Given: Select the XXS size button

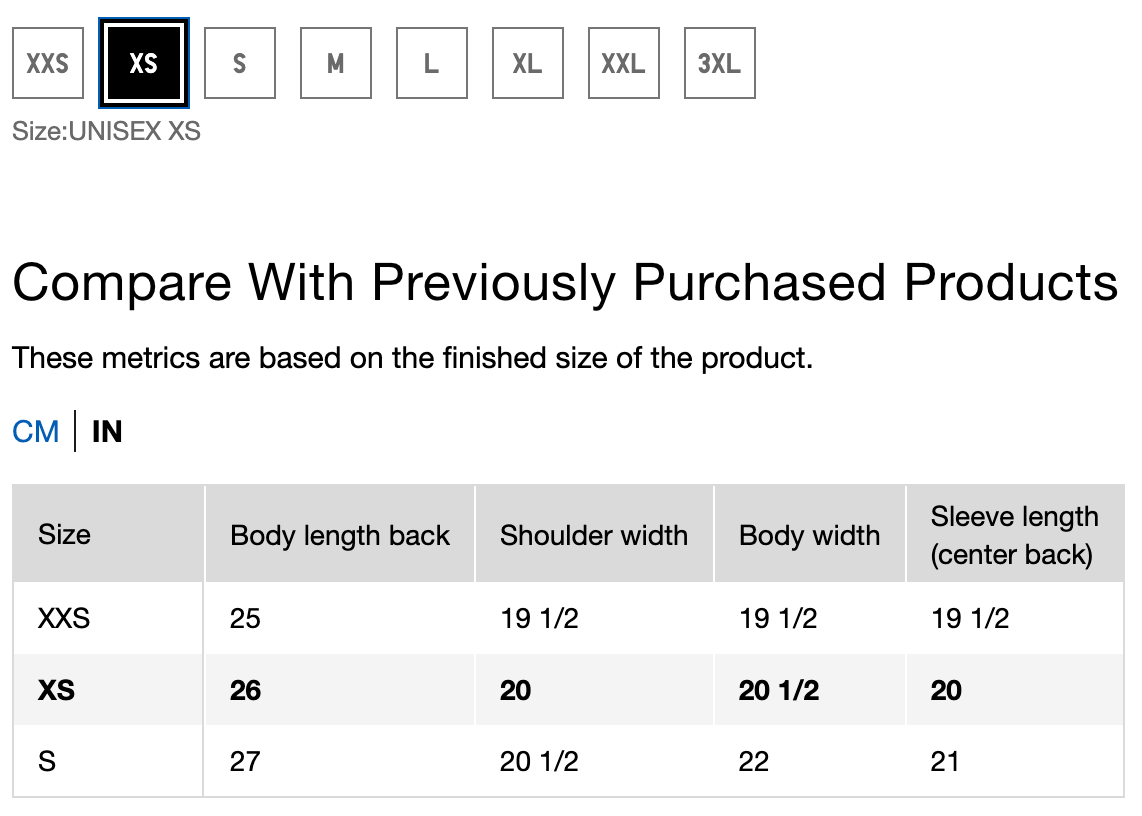Looking at the screenshot, I should coord(48,63).
